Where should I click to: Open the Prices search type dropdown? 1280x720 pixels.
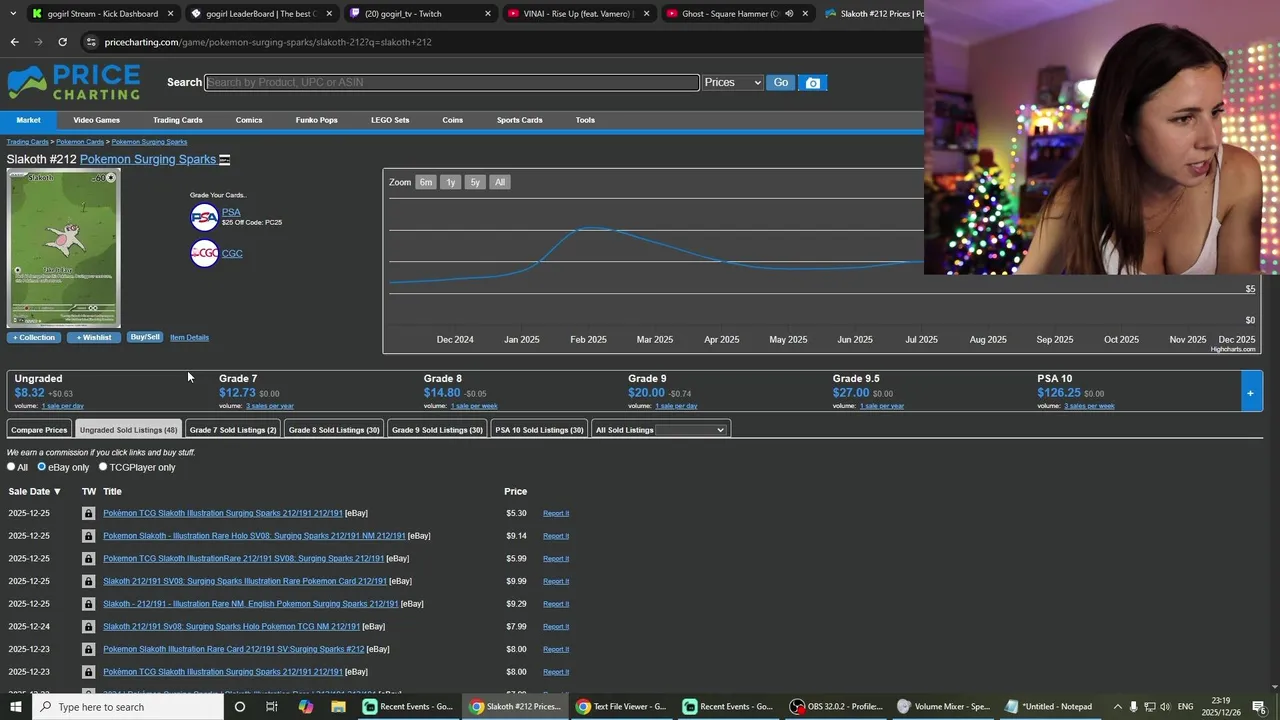pos(733,83)
